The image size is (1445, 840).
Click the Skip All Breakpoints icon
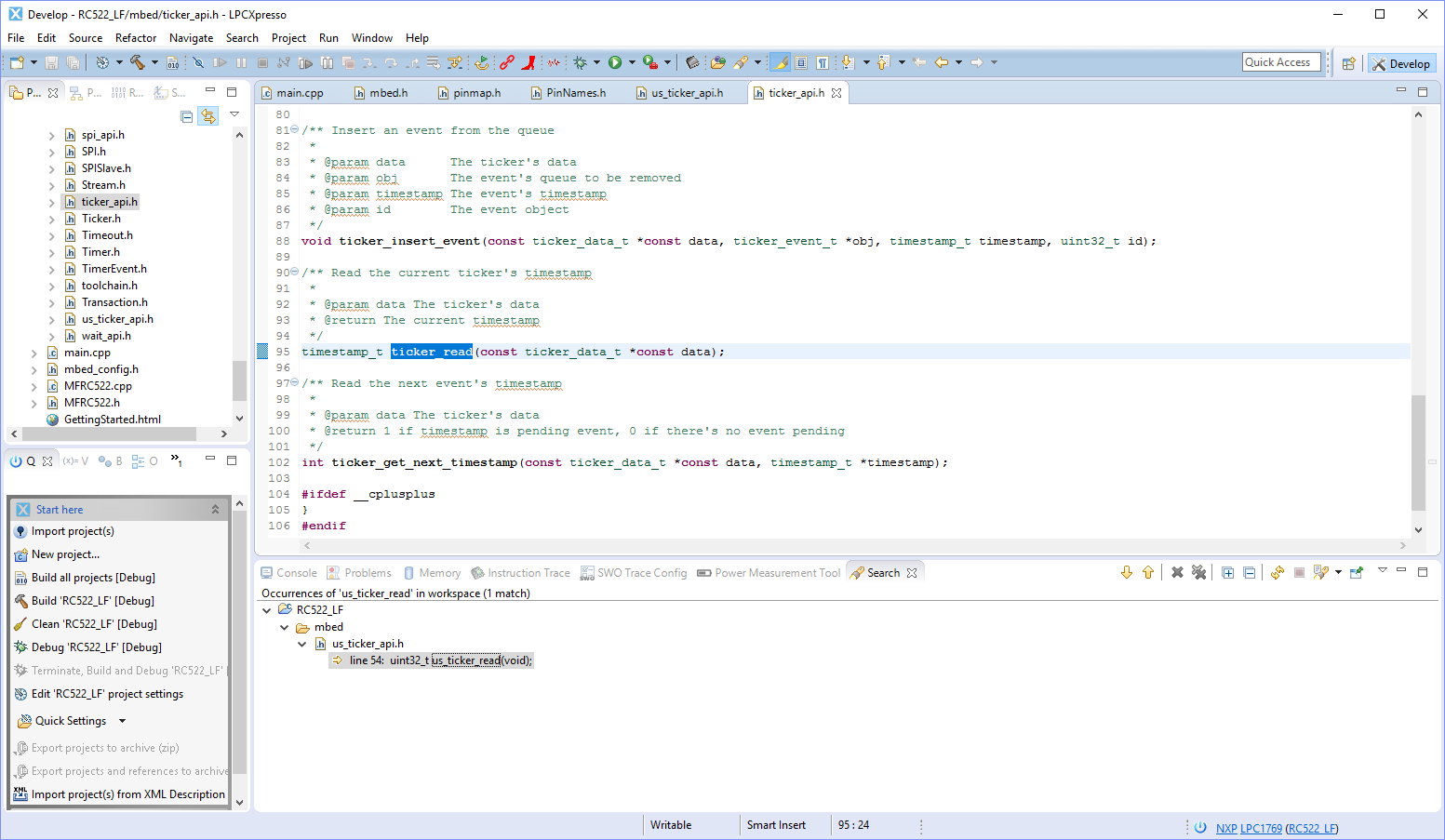point(198,62)
